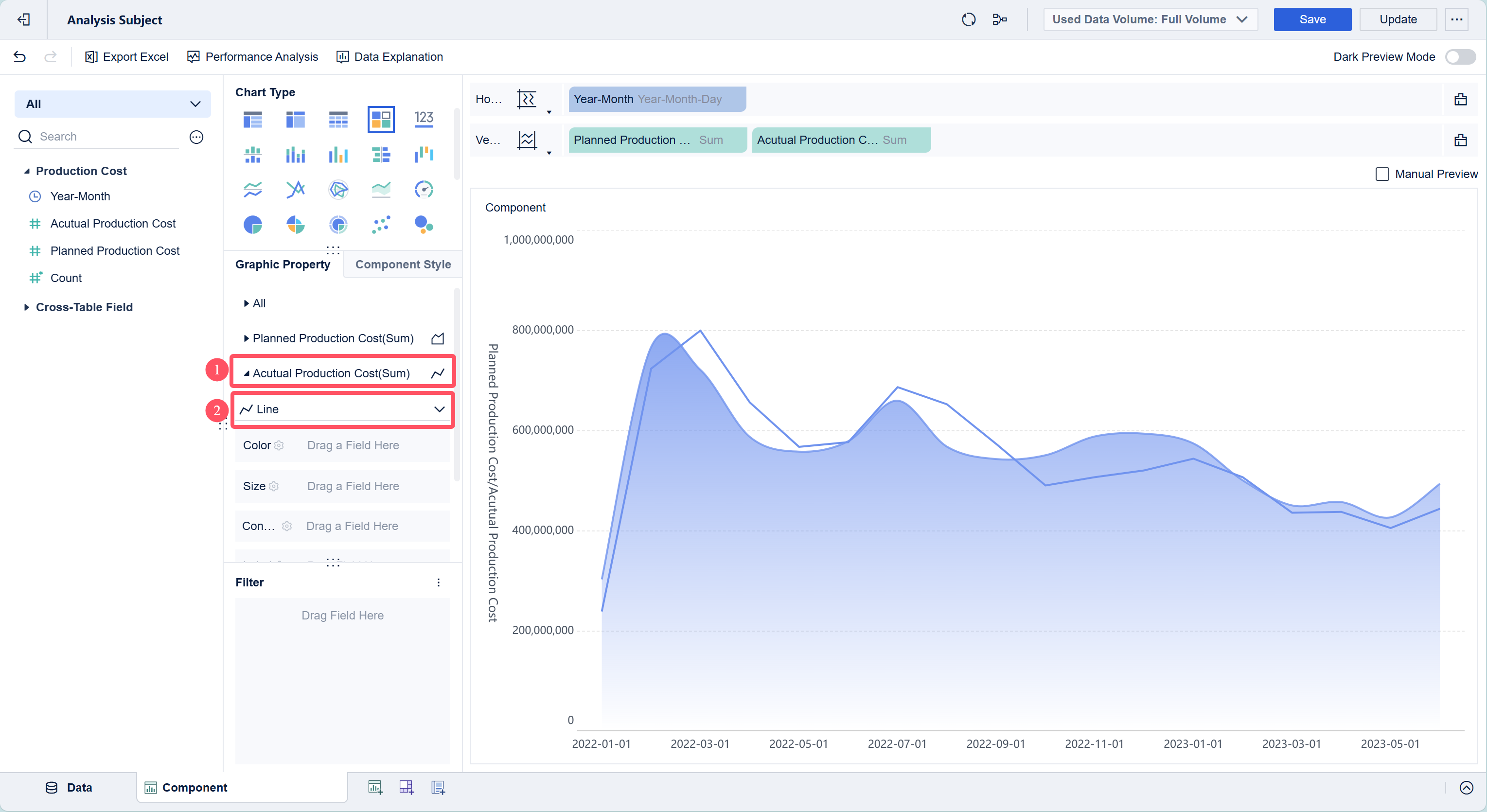Pick the radar chart type icon
The image size is (1487, 812).
click(338, 189)
